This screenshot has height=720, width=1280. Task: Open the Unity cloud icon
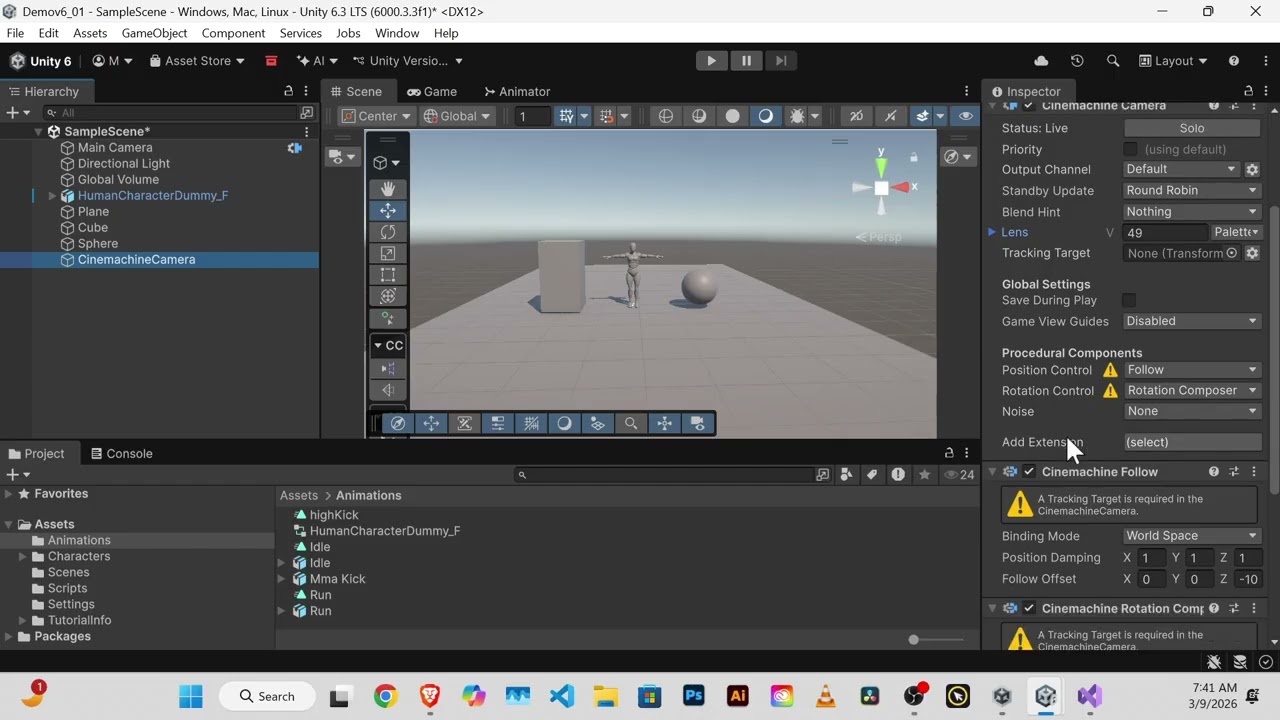(1041, 61)
